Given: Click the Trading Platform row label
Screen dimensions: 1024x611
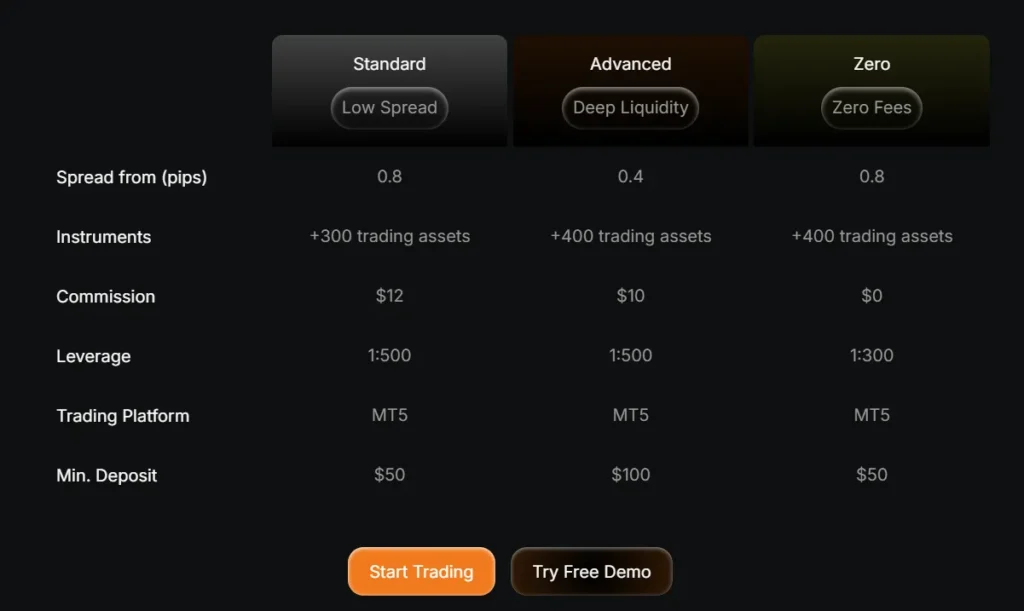Looking at the screenshot, I should point(122,416).
